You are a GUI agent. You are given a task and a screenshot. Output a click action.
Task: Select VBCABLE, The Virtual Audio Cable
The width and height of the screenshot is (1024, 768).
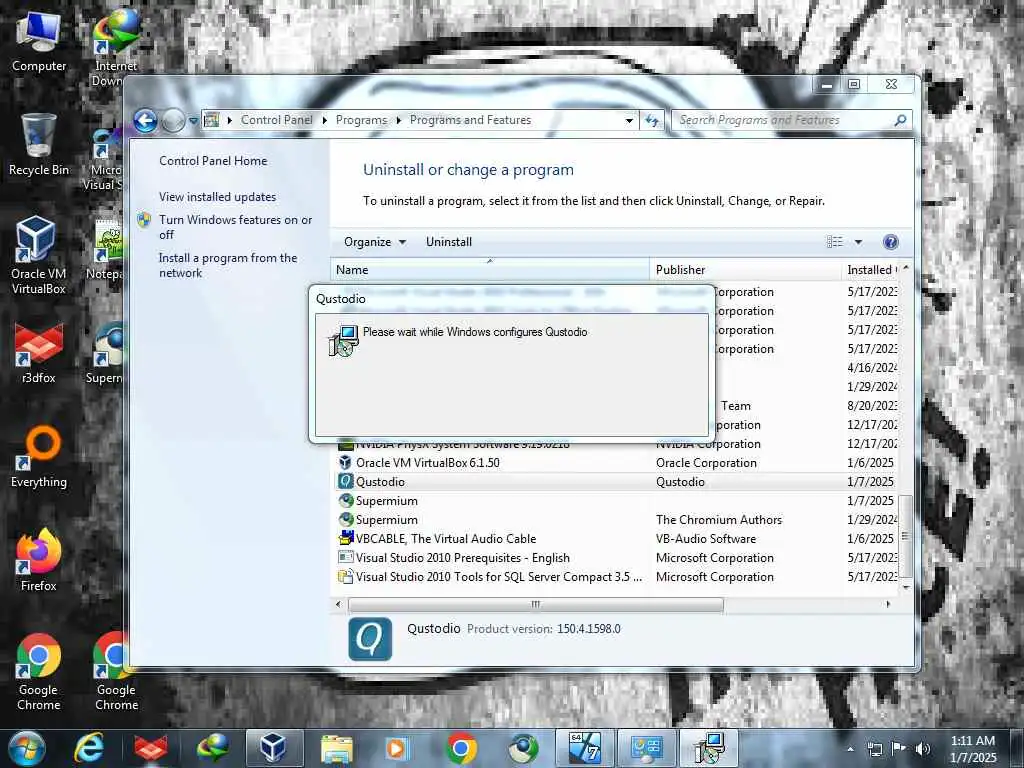(x=445, y=539)
